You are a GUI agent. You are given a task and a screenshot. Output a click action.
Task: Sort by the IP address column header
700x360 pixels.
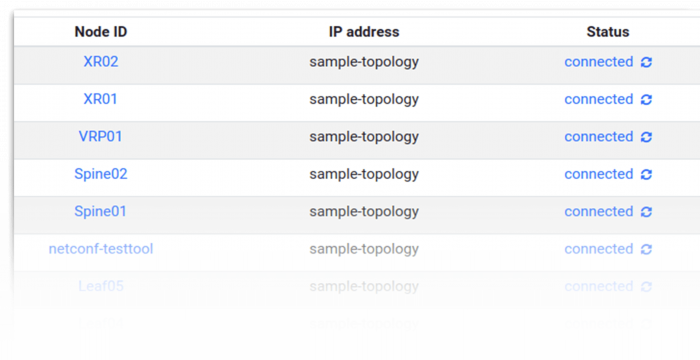[x=364, y=32]
